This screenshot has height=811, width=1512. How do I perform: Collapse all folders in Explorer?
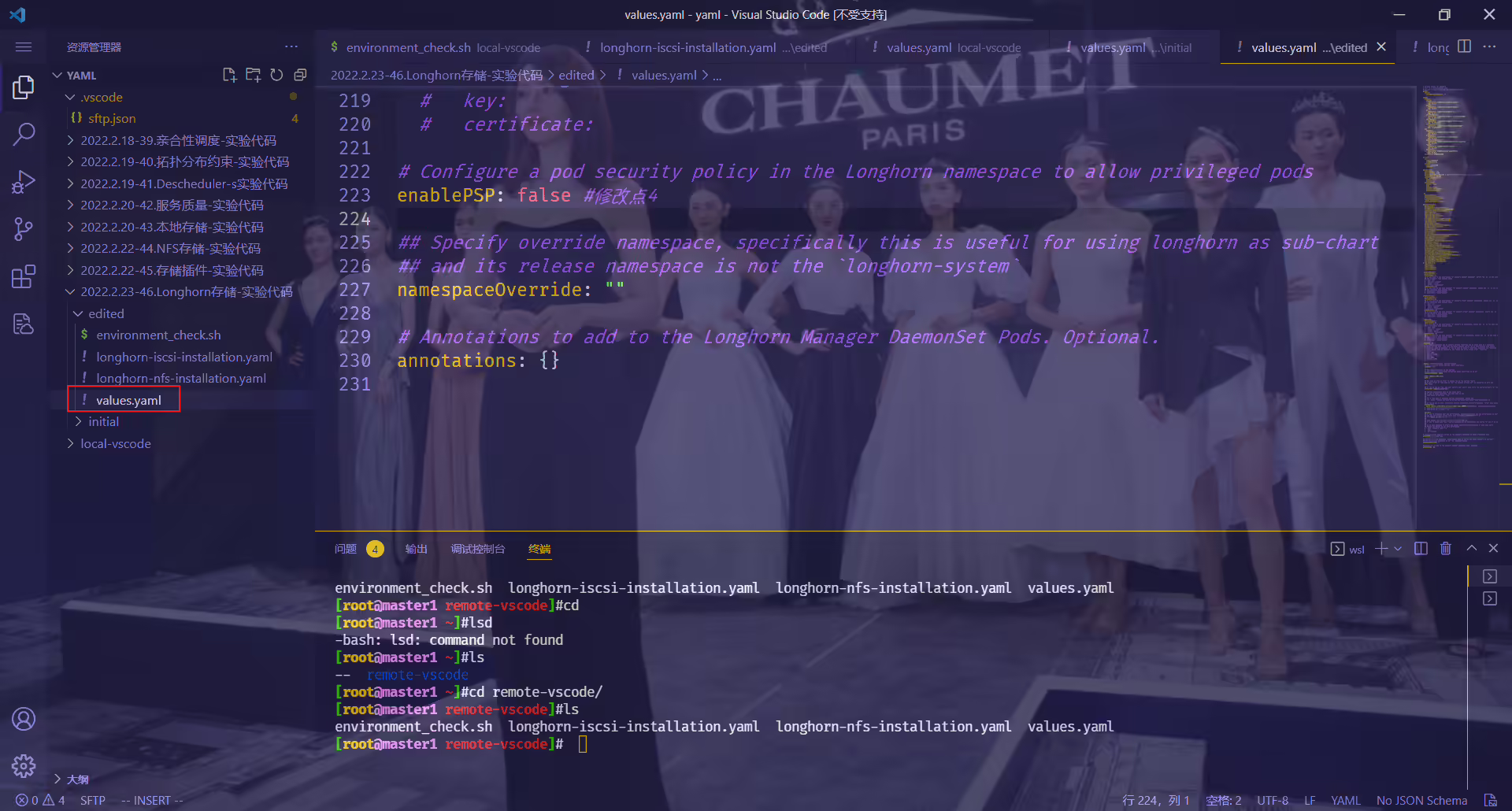coord(300,75)
